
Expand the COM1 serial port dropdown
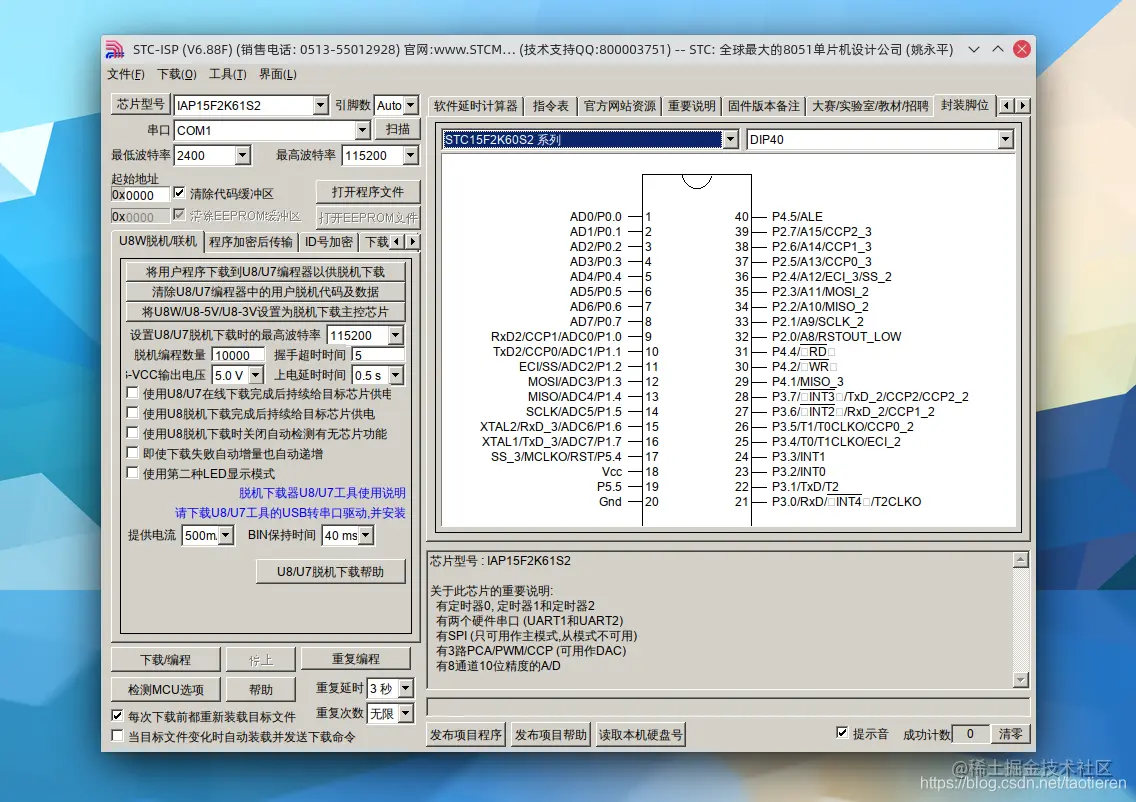363,130
